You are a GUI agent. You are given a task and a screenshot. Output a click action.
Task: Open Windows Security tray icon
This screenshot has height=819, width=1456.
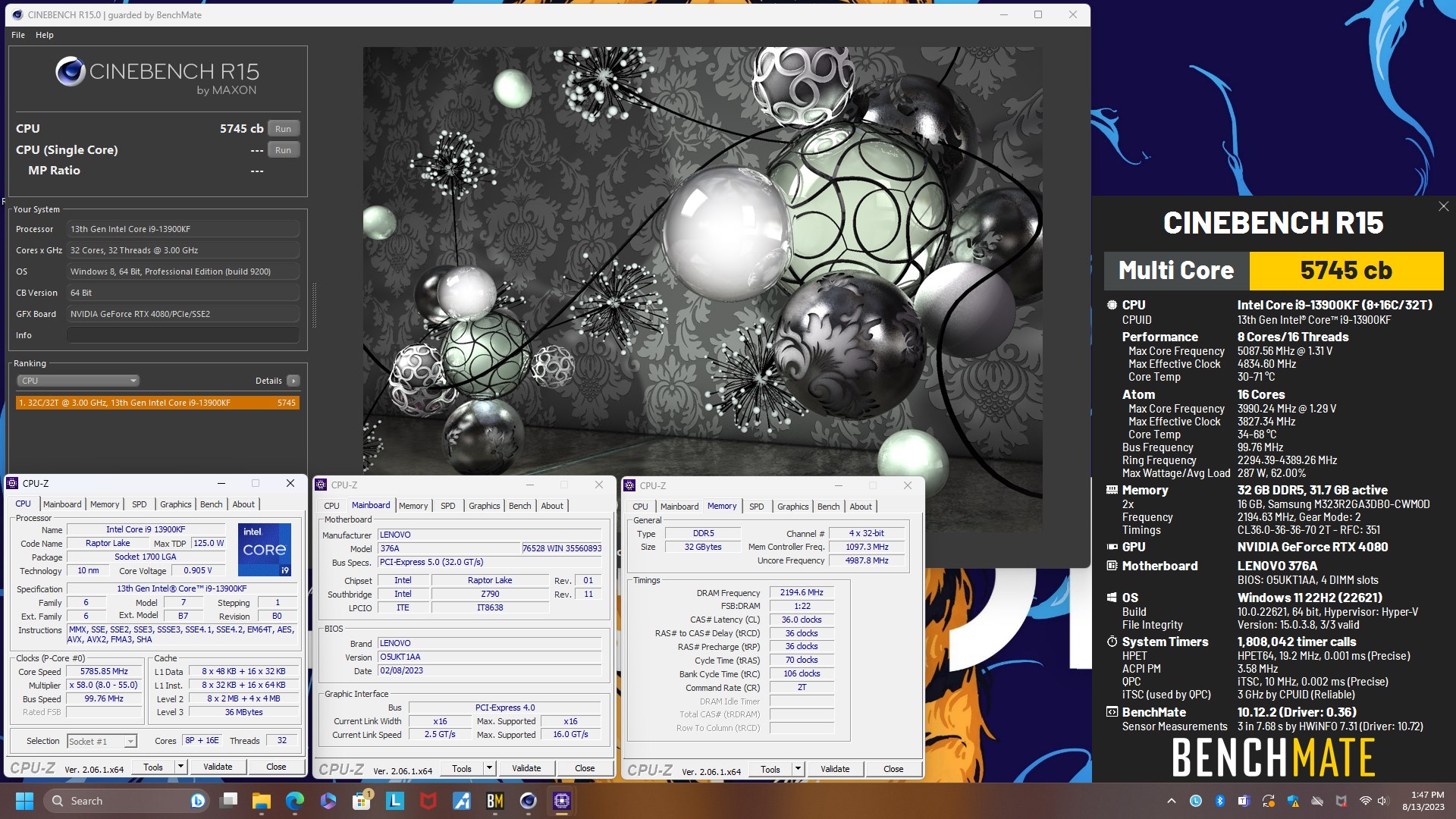pos(1293,801)
